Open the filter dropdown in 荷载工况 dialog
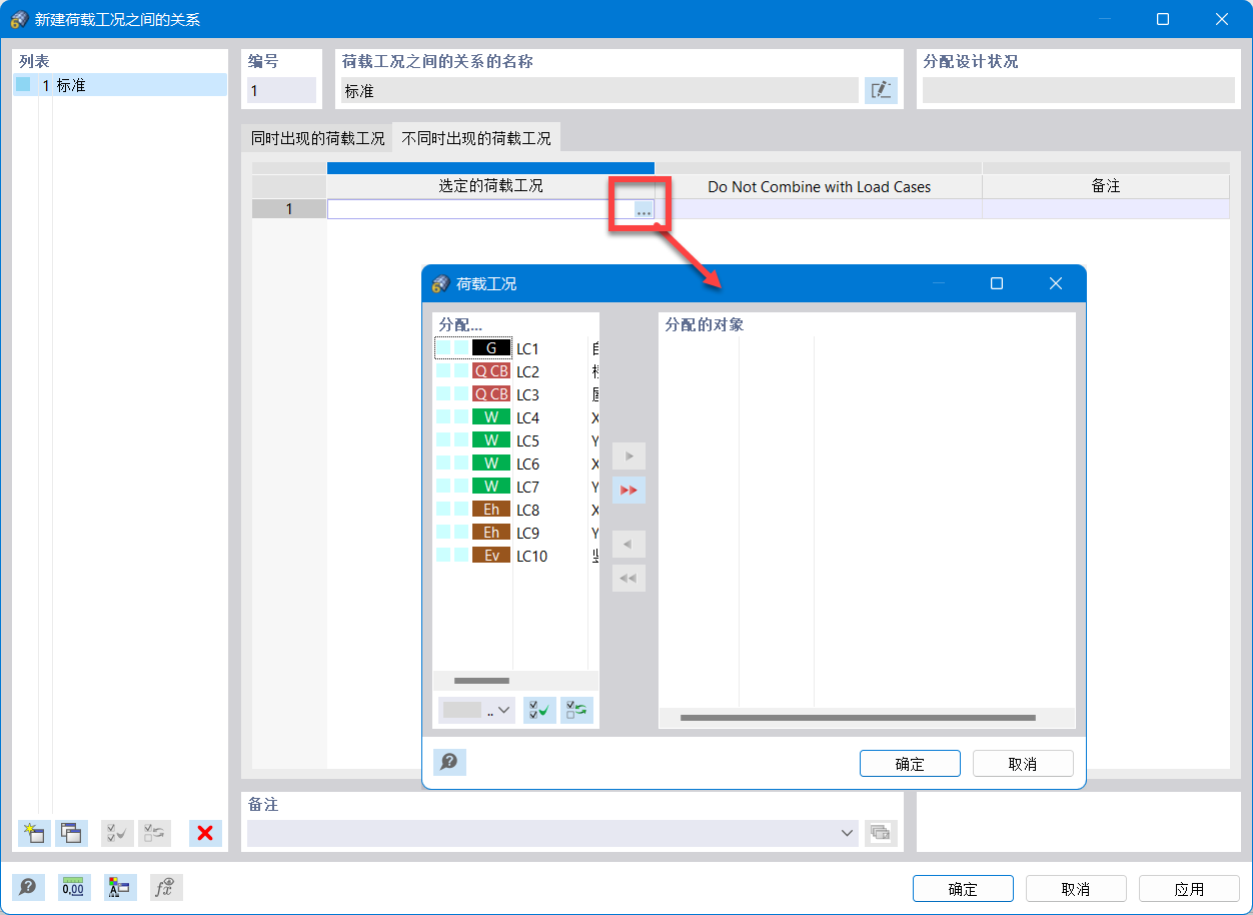The height and width of the screenshot is (915, 1253). (477, 710)
